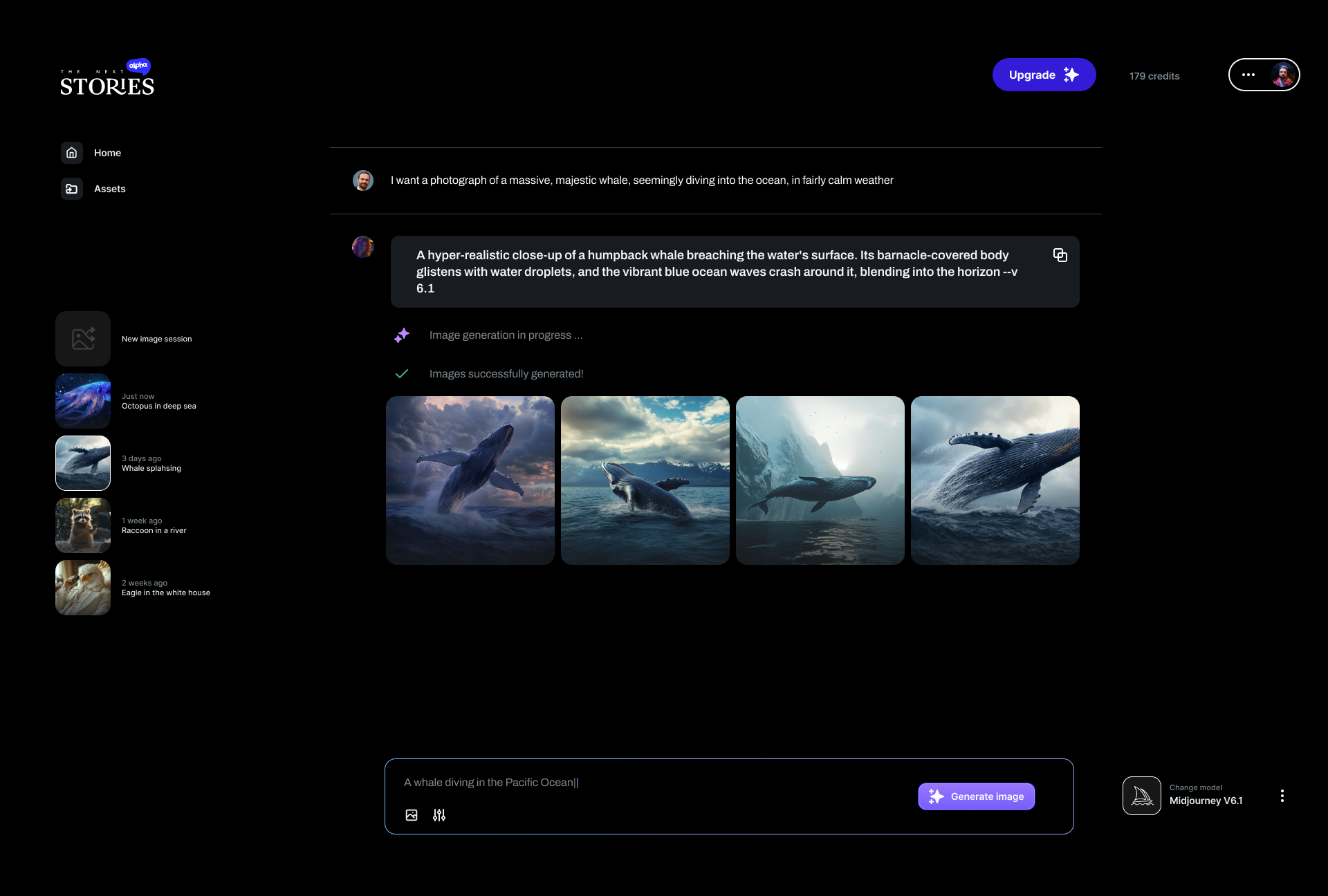This screenshot has height=896, width=1328.
Task: Expand Change model Midjourney V6.1 selector
Action: (x=1206, y=796)
